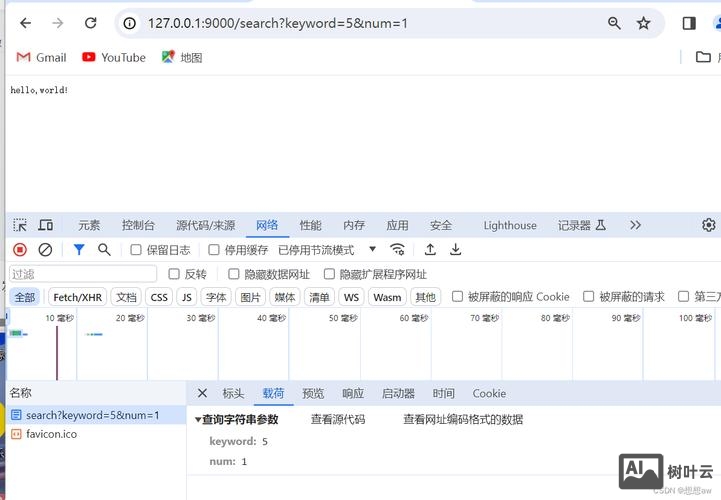Click the import HAR upload icon
Viewport: 721px width, 500px height.
click(x=430, y=250)
